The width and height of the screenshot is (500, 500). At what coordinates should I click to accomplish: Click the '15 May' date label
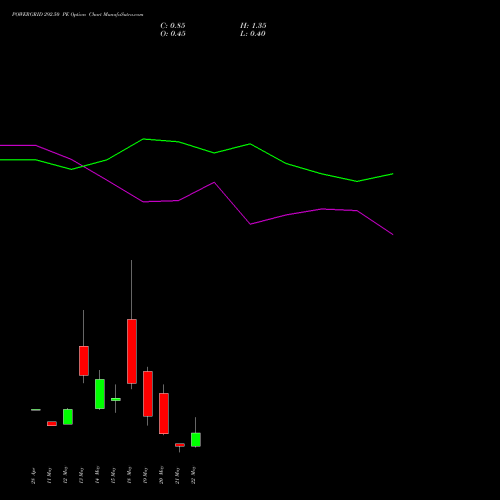113,475
